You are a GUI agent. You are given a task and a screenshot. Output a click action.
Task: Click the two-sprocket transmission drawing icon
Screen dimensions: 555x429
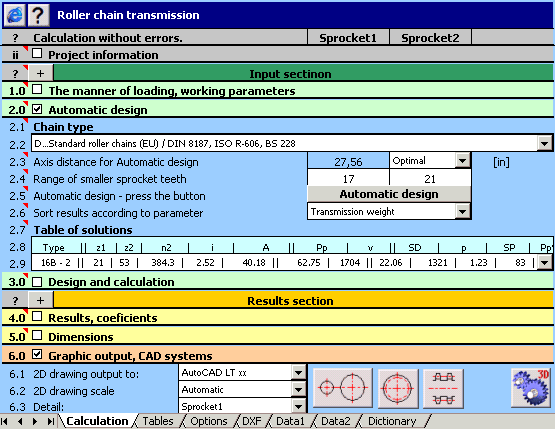pos(343,388)
